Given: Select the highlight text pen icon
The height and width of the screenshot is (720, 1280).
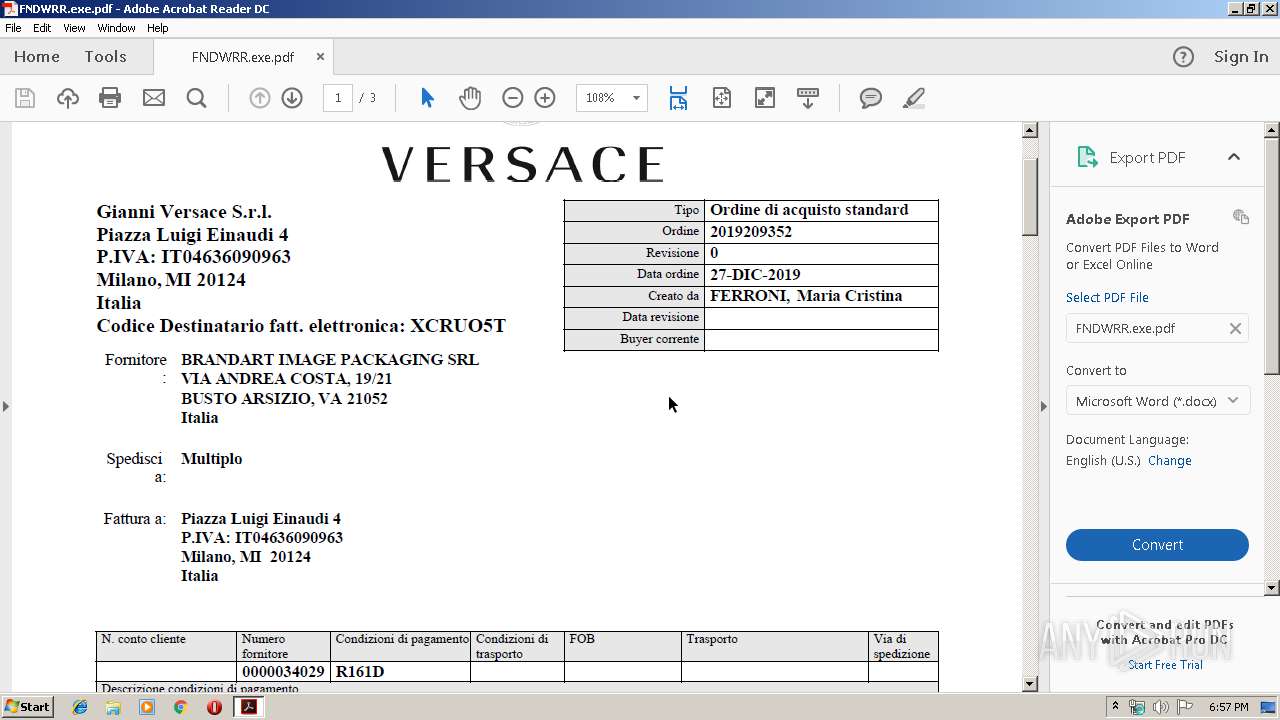Looking at the screenshot, I should (x=913, y=98).
